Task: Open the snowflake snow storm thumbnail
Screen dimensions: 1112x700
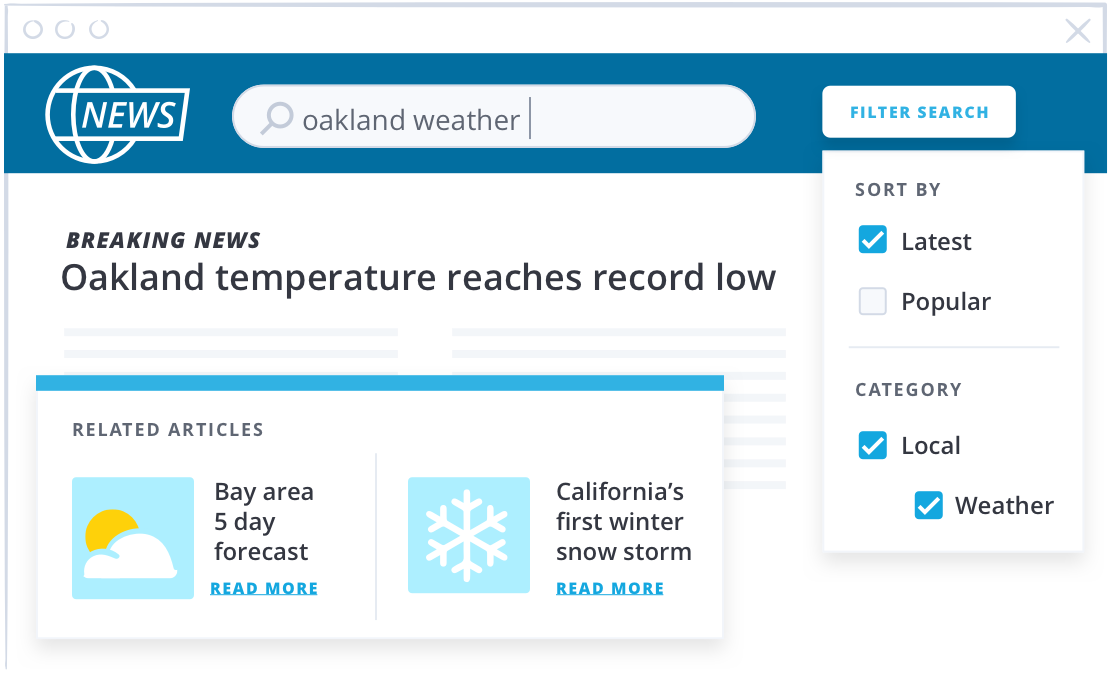Action: click(469, 535)
